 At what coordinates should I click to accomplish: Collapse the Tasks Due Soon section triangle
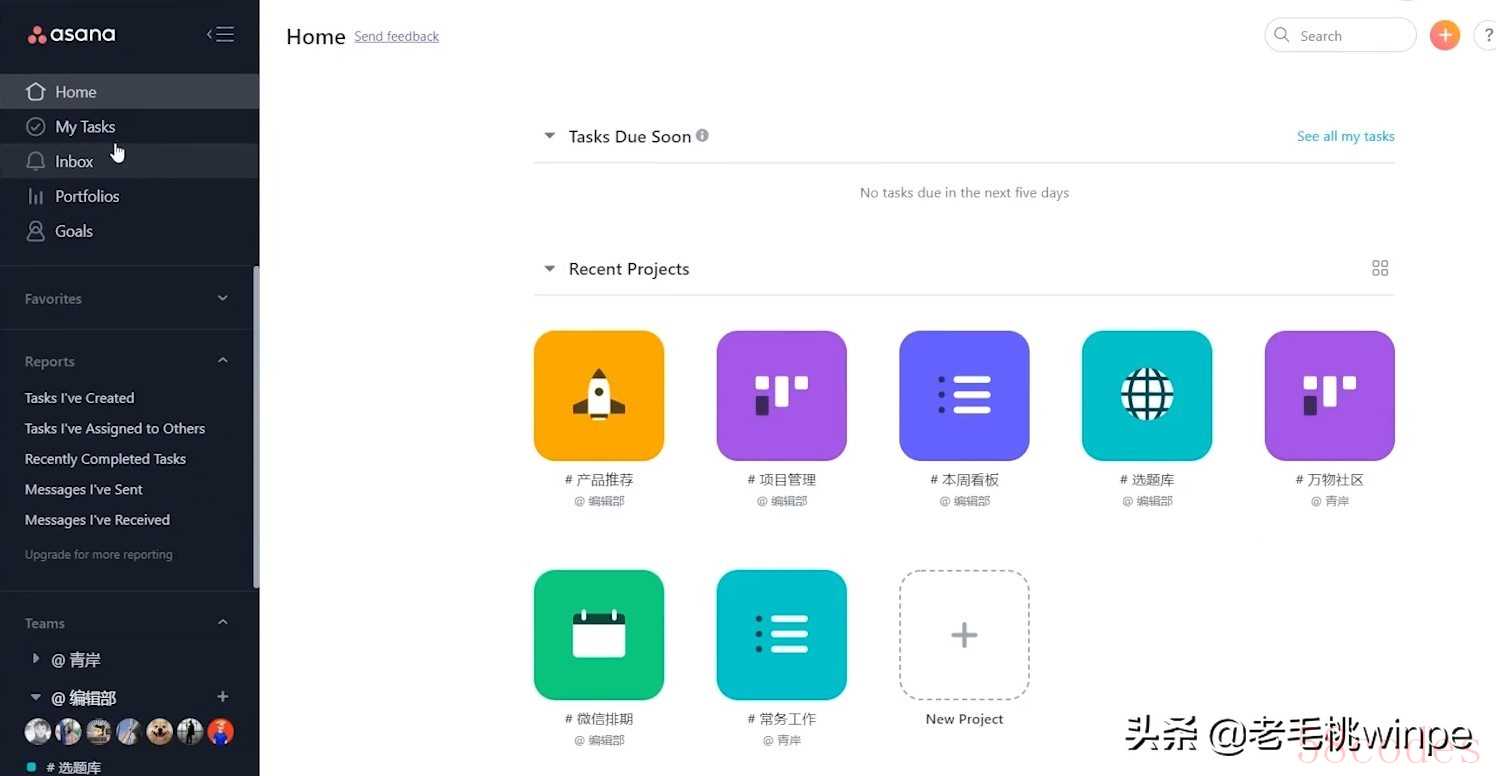[x=549, y=136]
